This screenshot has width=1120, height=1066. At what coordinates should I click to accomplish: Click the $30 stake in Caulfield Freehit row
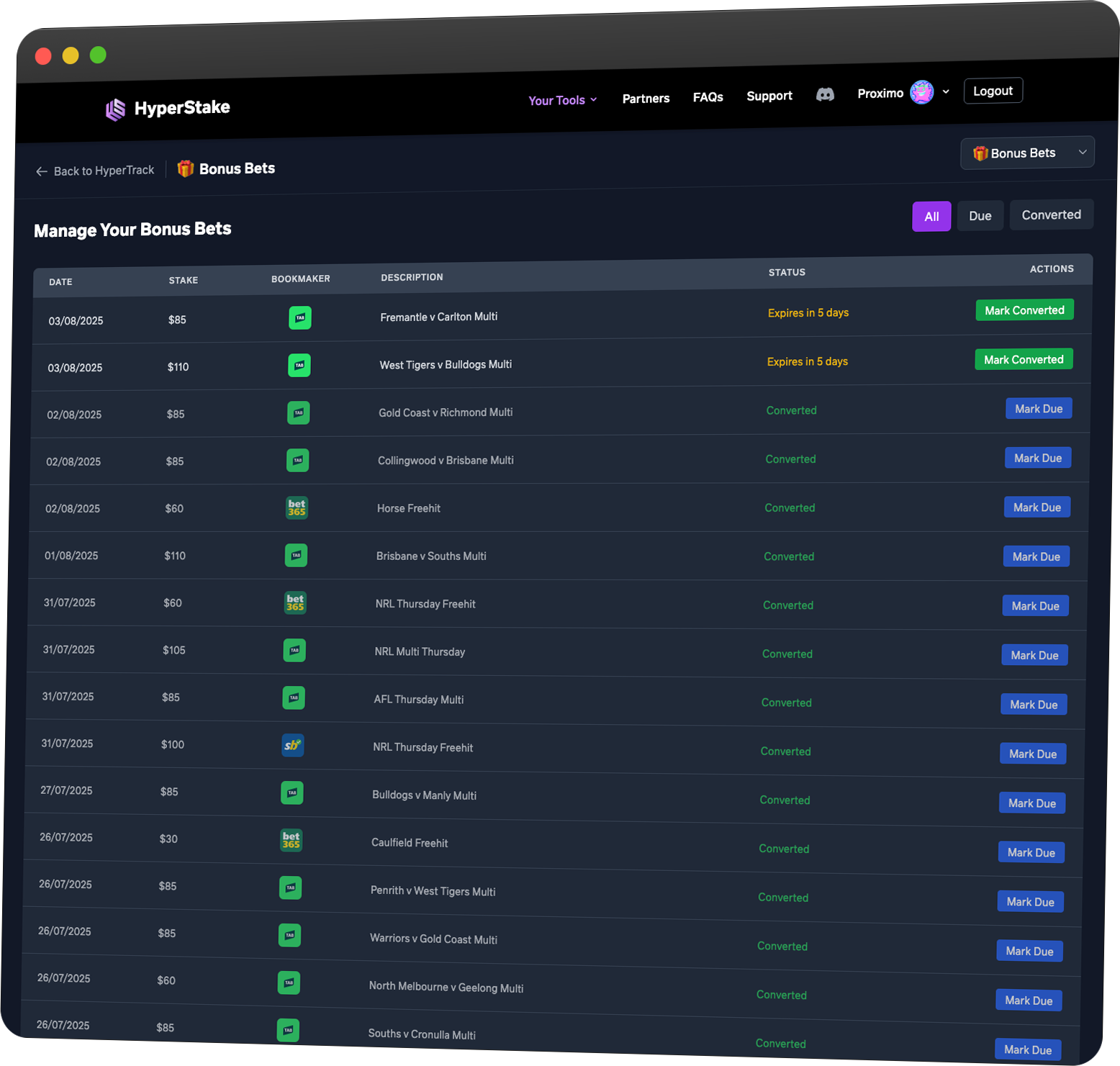[168, 839]
